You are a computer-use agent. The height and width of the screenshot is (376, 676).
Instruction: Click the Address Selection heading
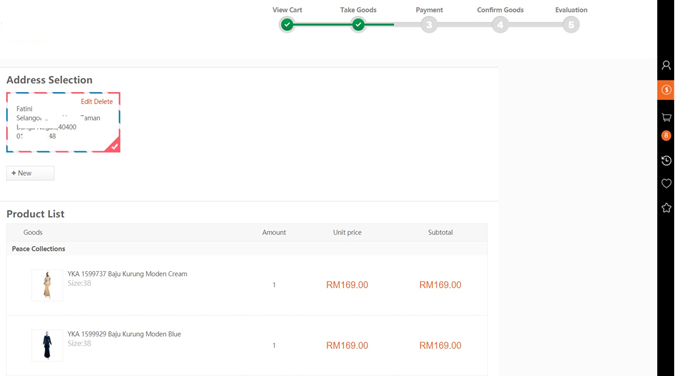49,80
